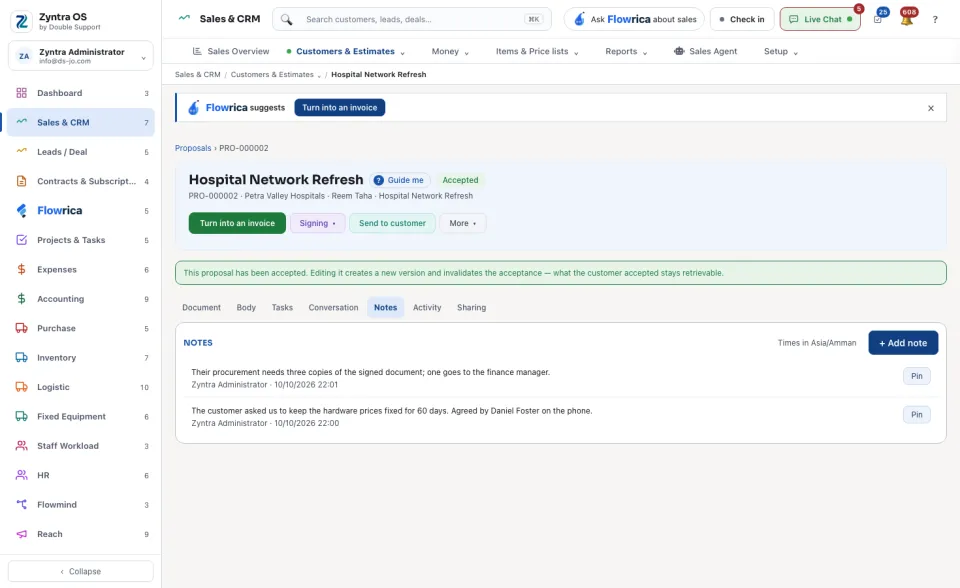Open the help question mark icon

[x=935, y=20]
